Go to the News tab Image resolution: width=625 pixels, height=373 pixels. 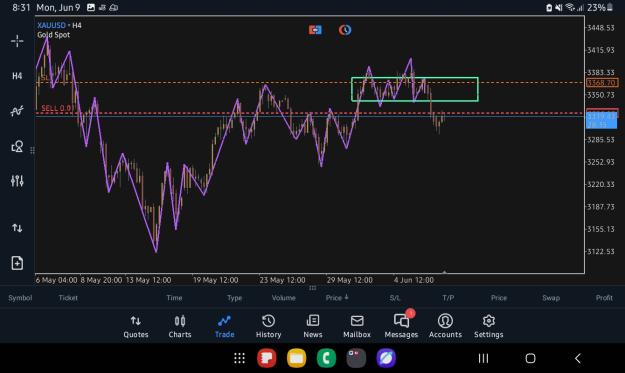click(x=313, y=327)
